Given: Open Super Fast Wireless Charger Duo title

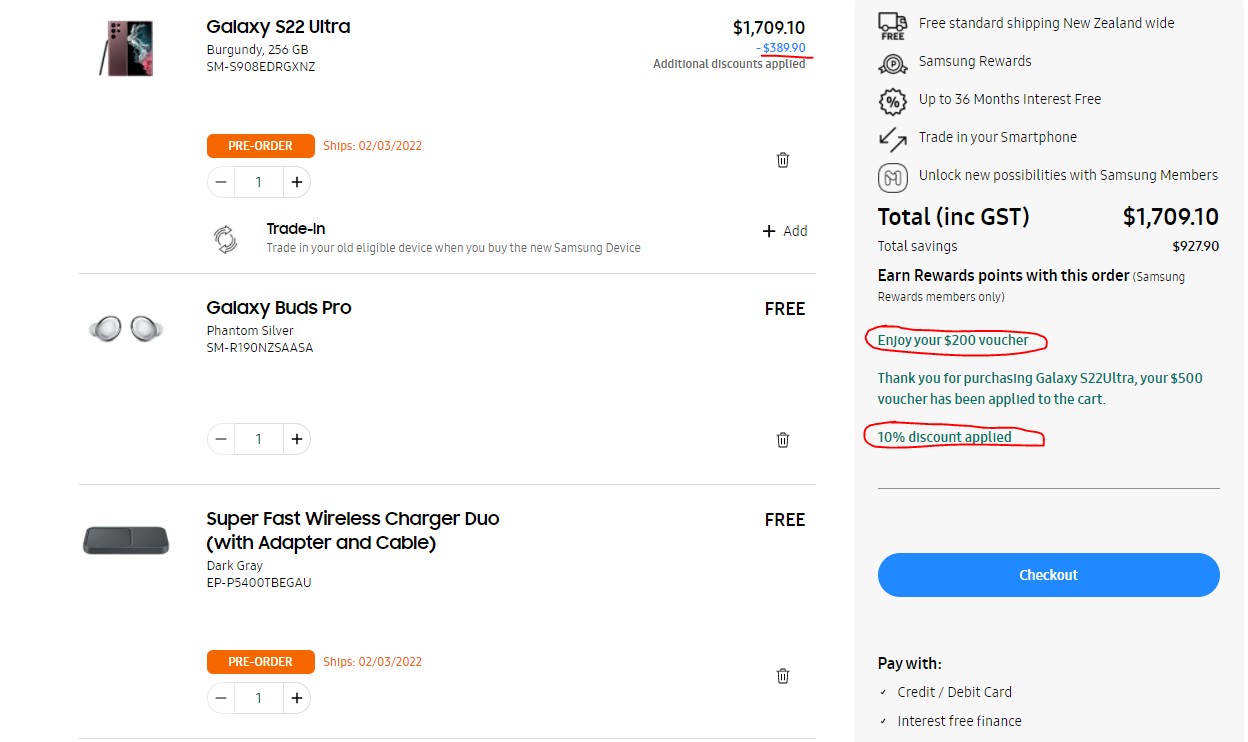Looking at the screenshot, I should pyautogui.click(x=353, y=531).
